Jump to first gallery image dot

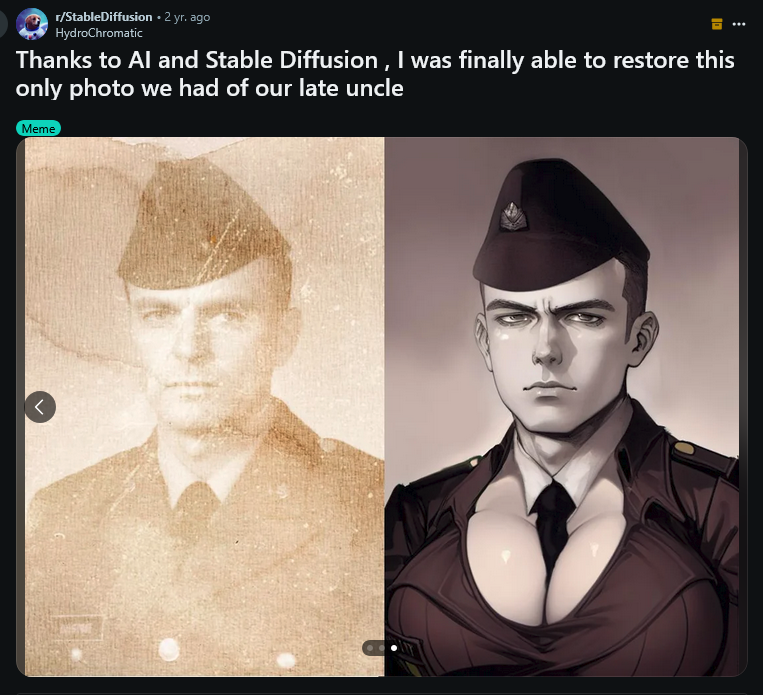(x=370, y=648)
